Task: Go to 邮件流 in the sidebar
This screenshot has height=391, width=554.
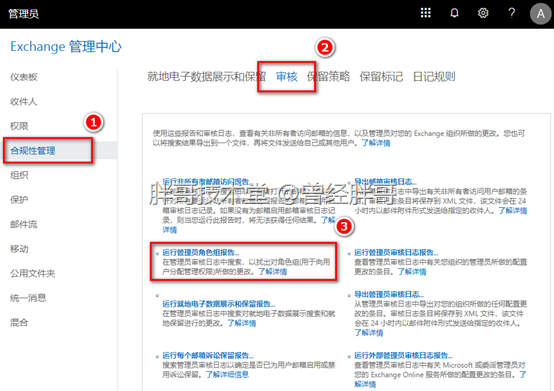Action: [x=23, y=224]
